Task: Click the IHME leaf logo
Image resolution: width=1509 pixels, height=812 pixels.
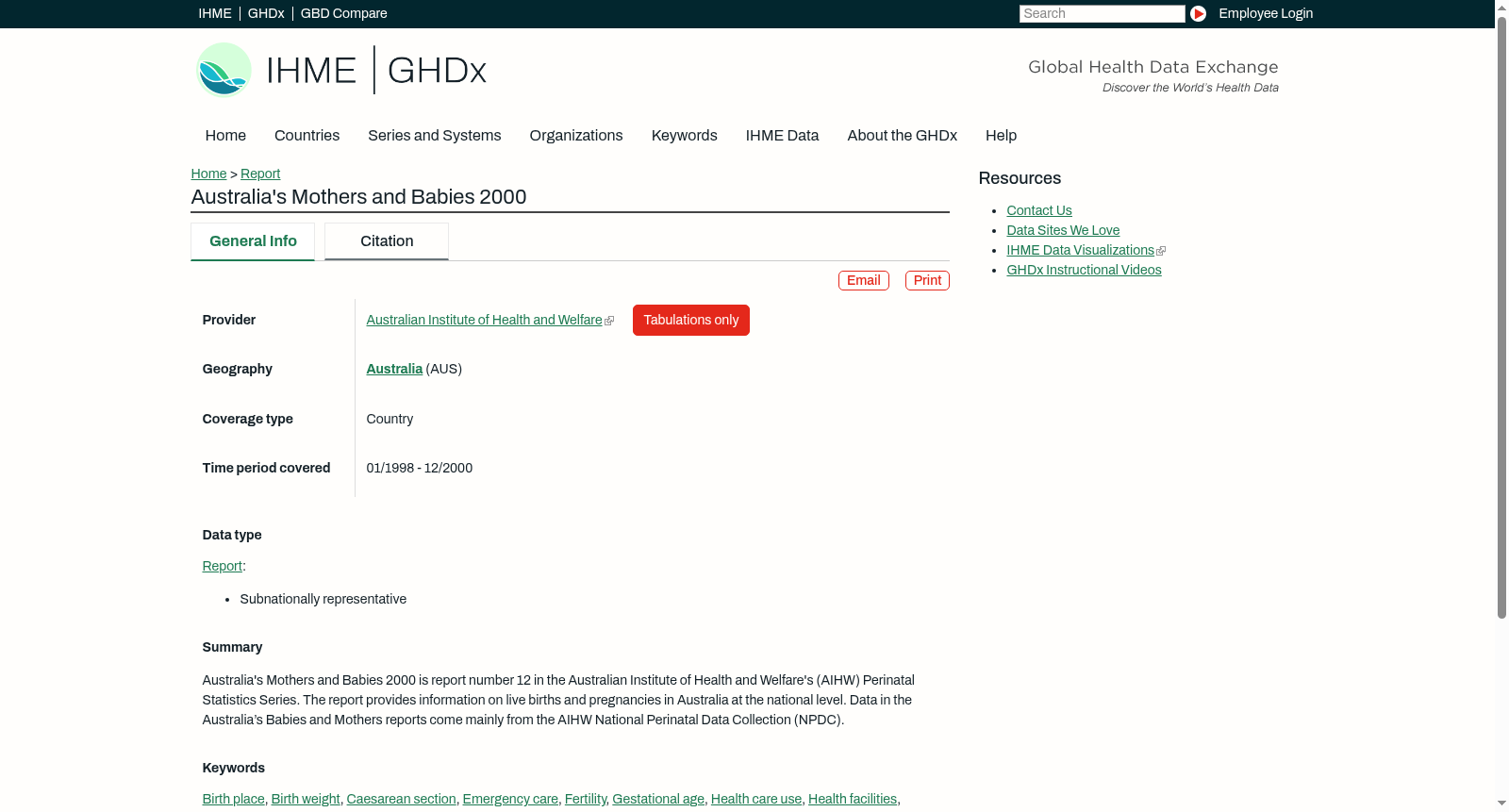Action: pos(224,70)
